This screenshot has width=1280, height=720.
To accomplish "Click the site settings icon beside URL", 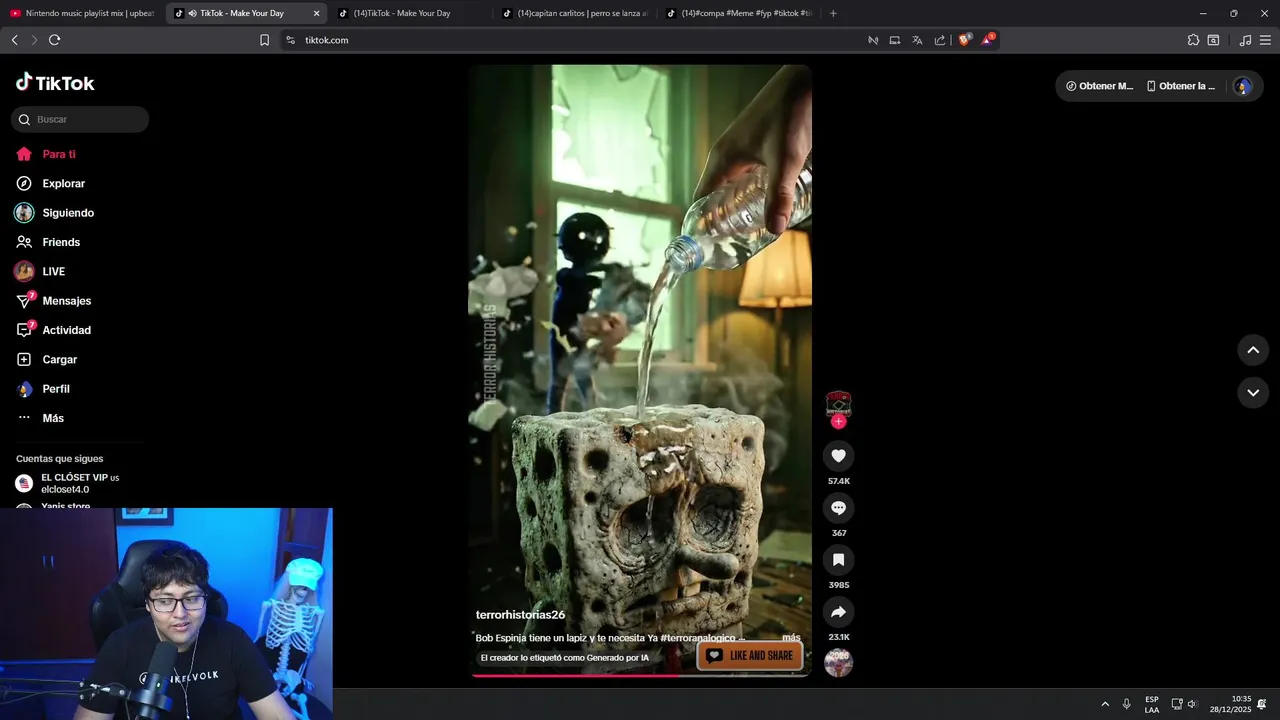I will click(x=290, y=40).
